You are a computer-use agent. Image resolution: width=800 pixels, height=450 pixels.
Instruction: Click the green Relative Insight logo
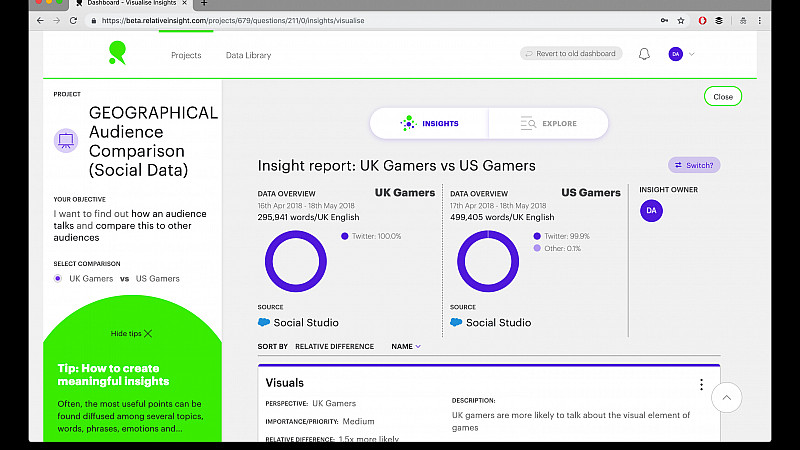pyautogui.click(x=117, y=53)
